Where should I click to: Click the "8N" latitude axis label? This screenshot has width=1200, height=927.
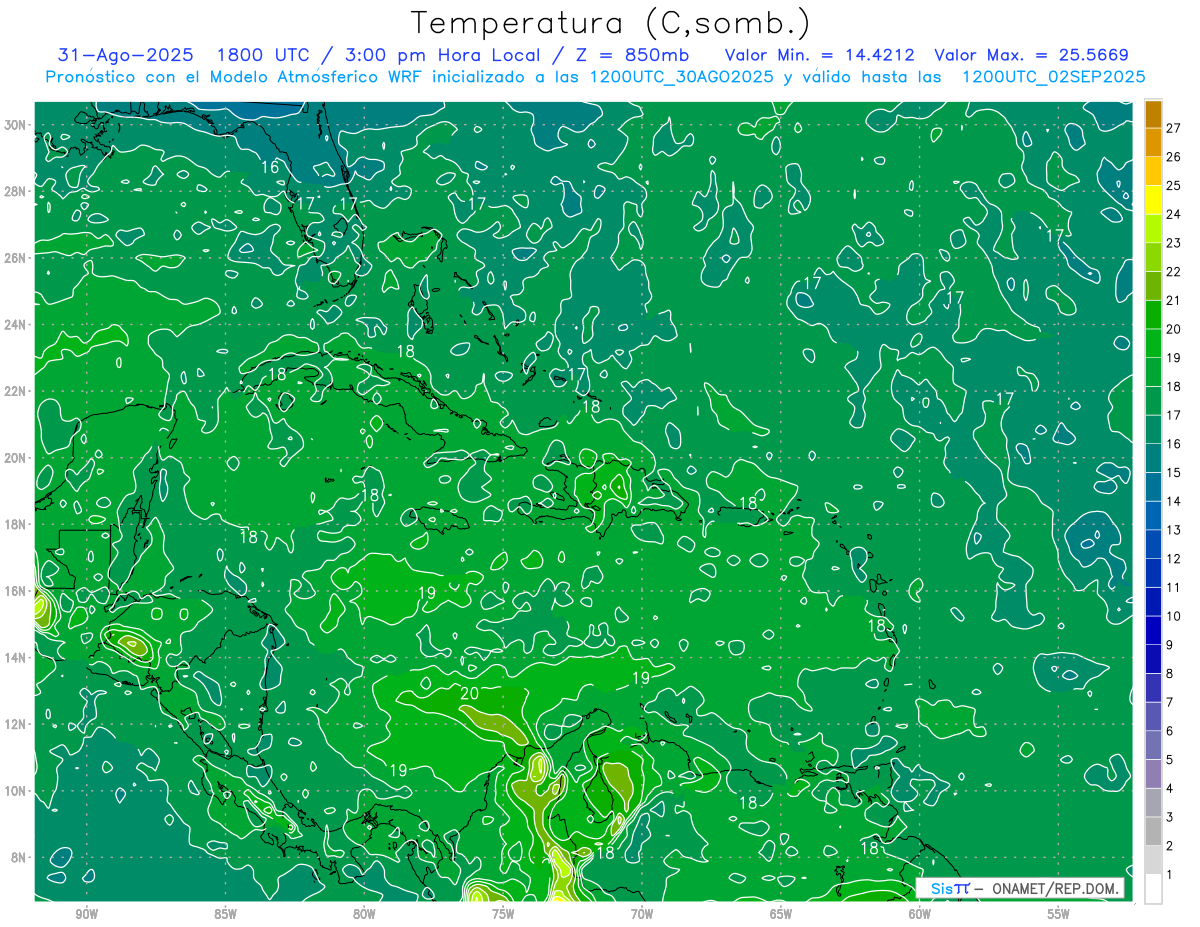click(20, 858)
